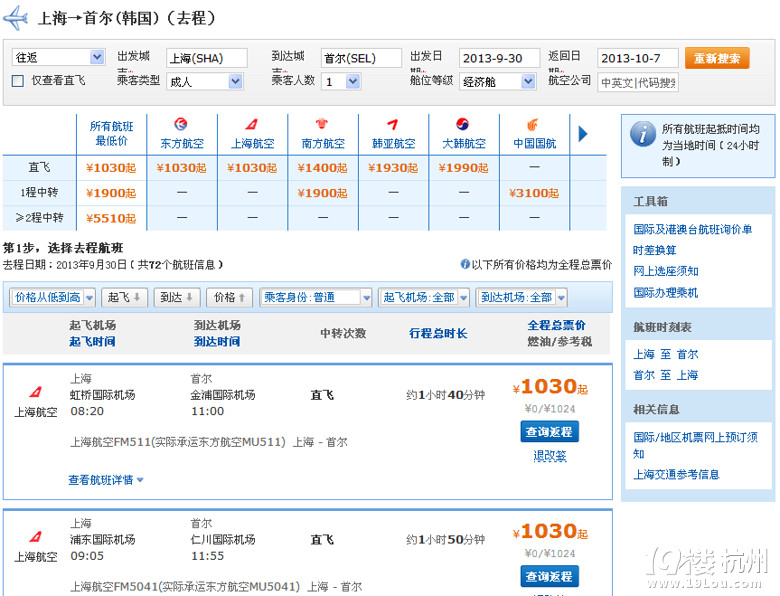Click the 1程中转 row label
Viewport: 780px width, 596px height.
tap(39, 193)
